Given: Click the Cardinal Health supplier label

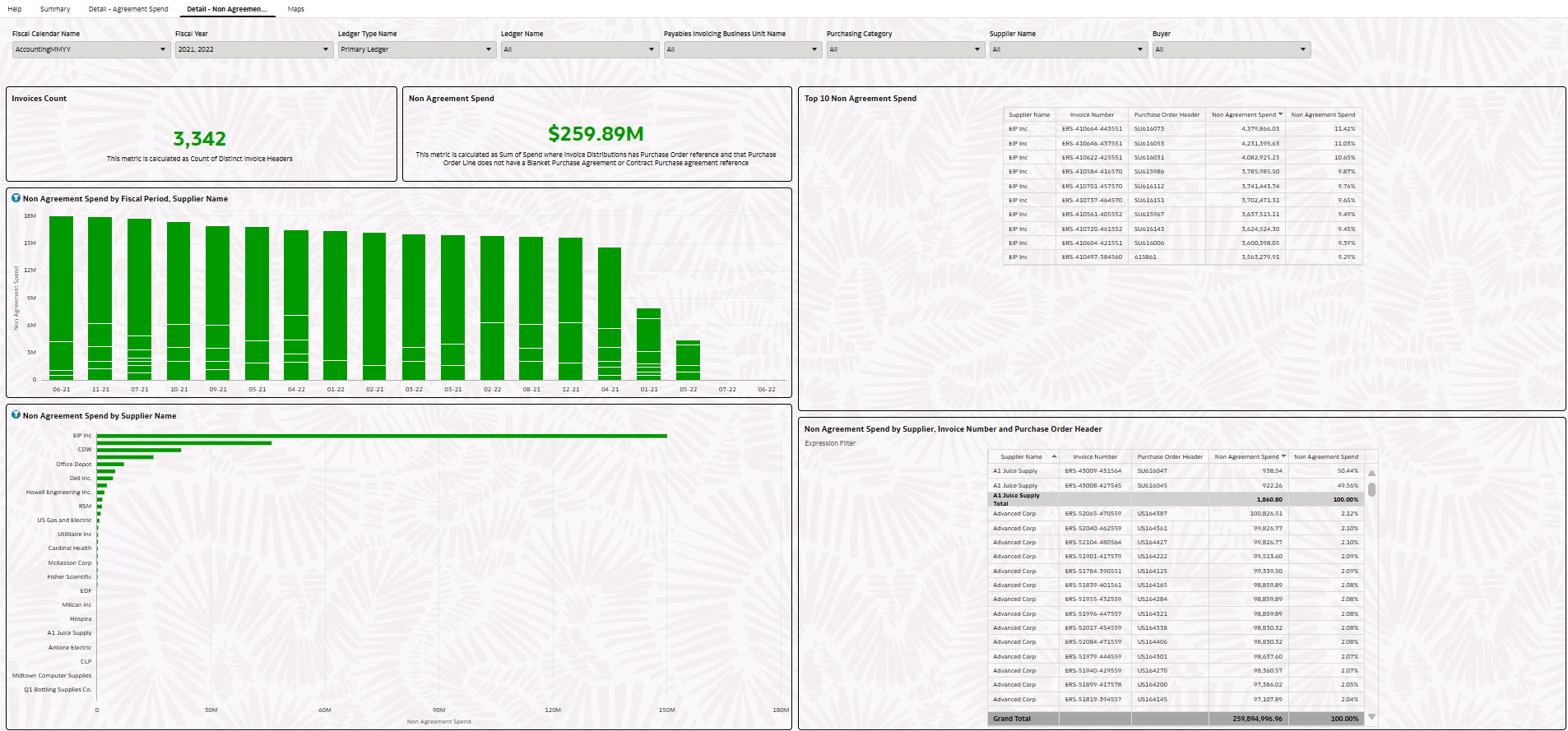Looking at the screenshot, I should (x=70, y=548).
